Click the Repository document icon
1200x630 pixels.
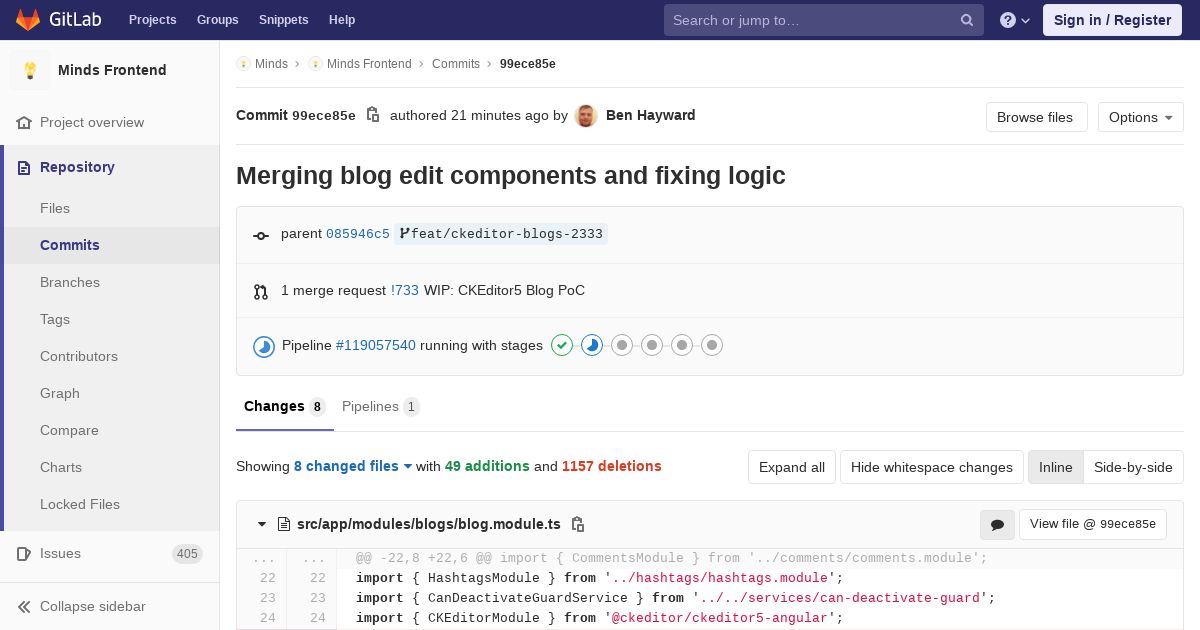(24, 168)
